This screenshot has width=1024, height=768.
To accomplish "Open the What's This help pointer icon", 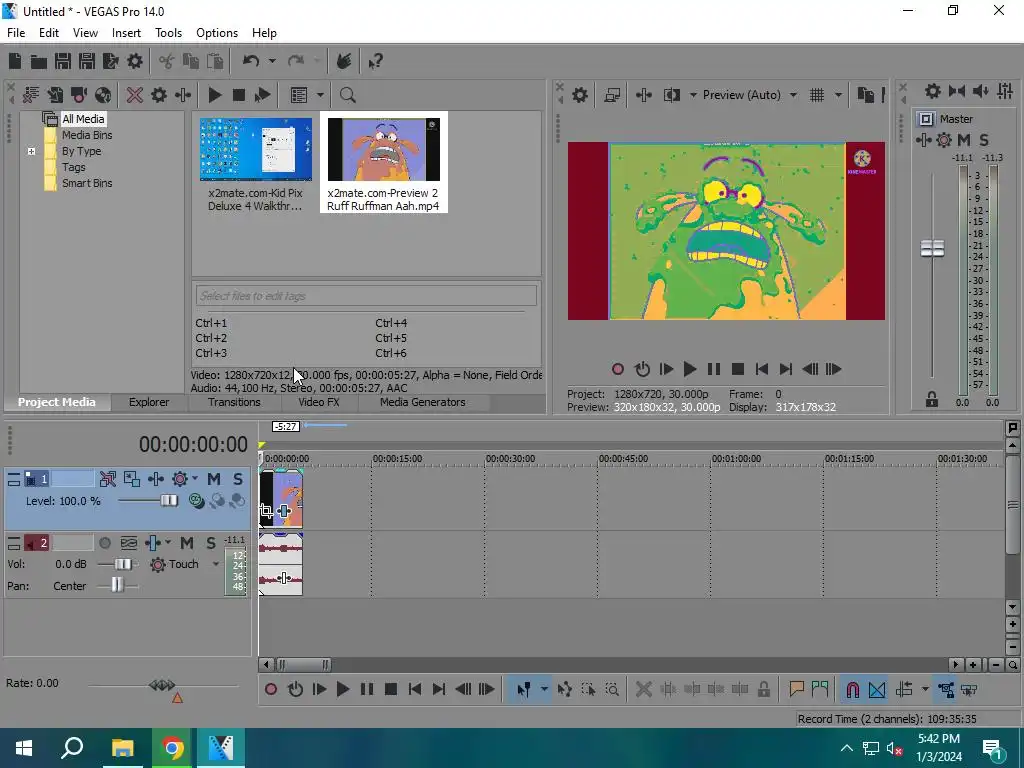I will point(375,61).
